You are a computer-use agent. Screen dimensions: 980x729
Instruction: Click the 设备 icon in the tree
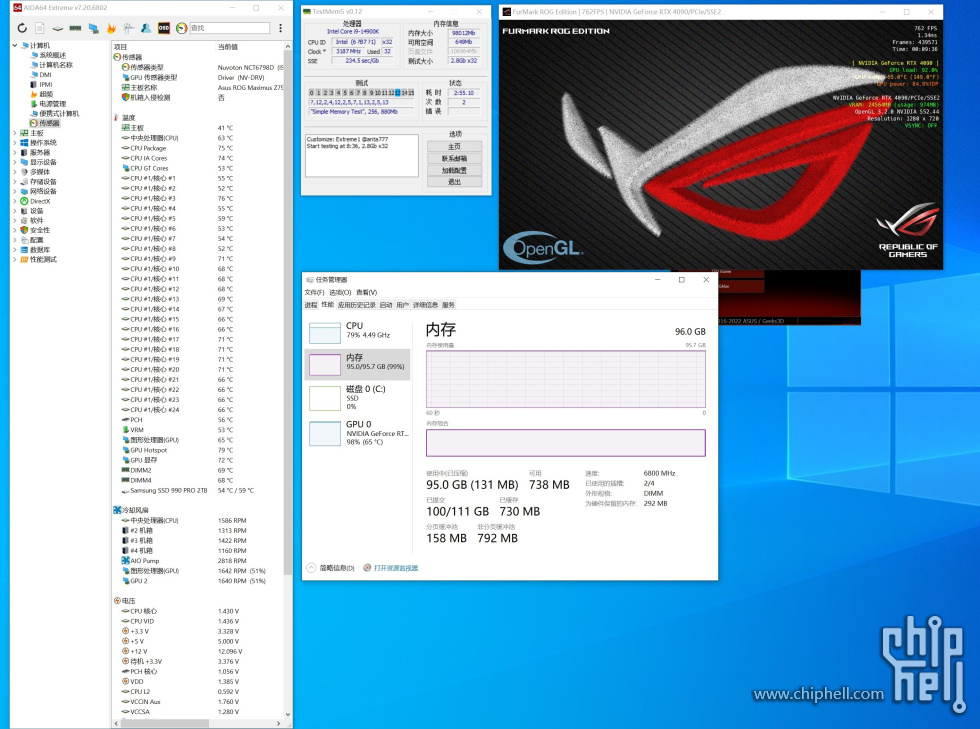(24, 211)
